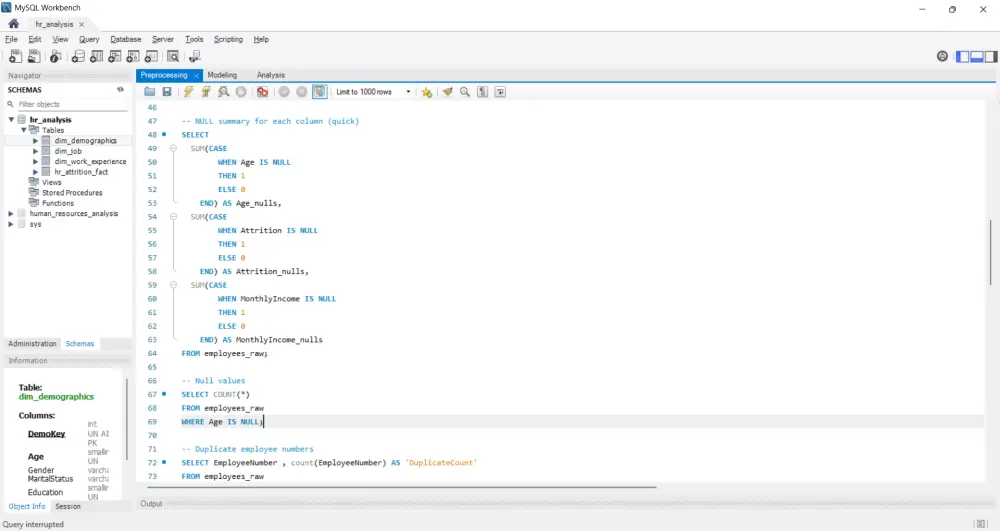This screenshot has width=1000, height=531.
Task: Select the Views node
Action: coord(52,182)
